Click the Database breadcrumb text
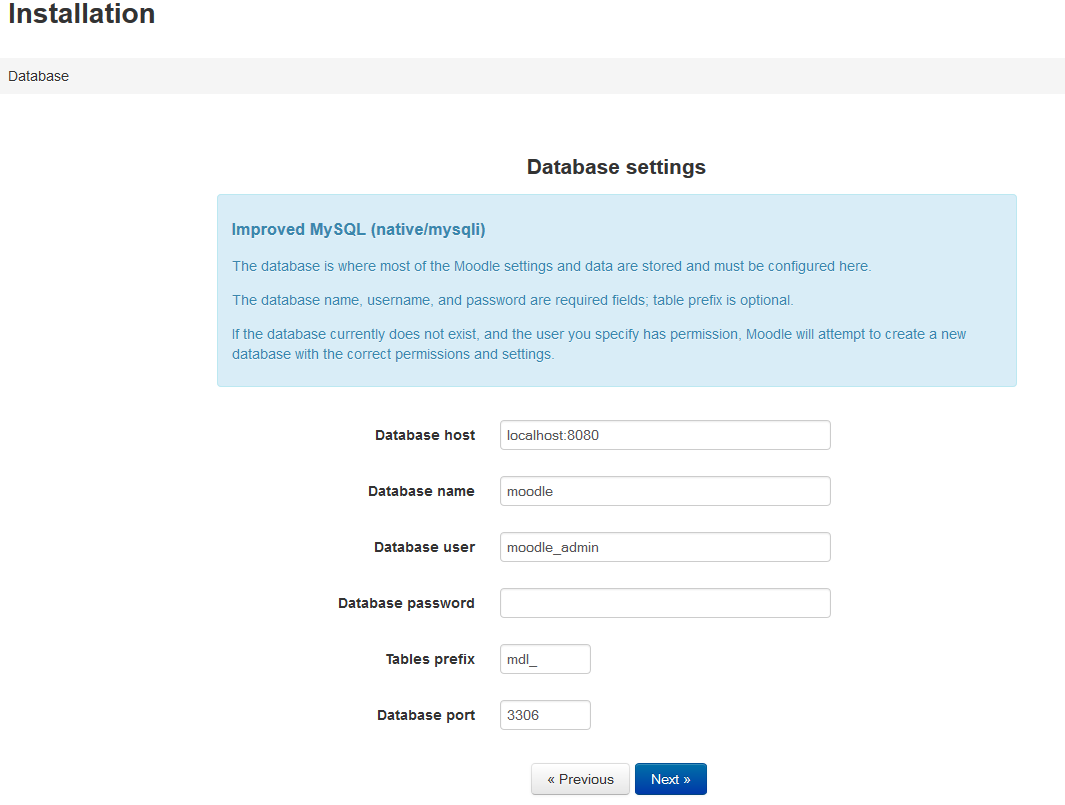 38,76
